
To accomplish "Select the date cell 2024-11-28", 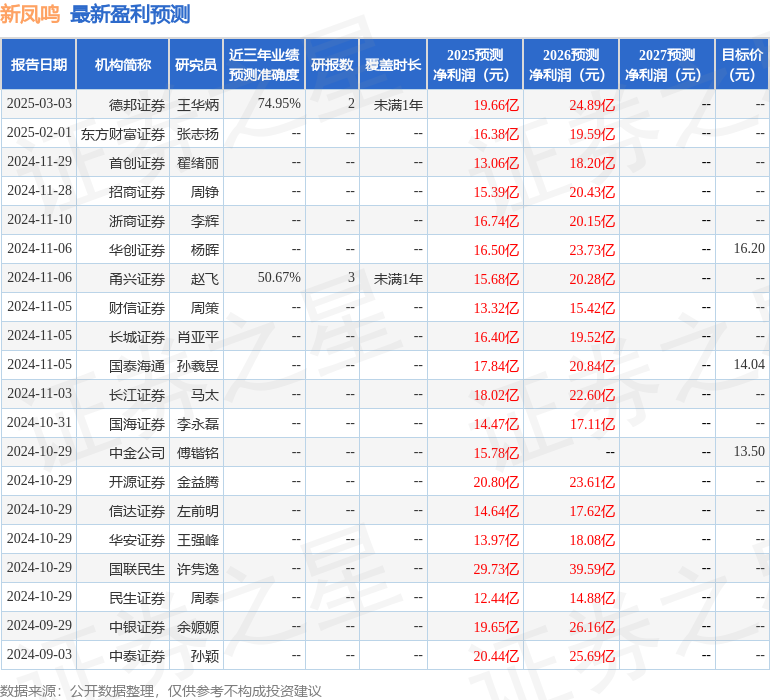I will [39, 191].
